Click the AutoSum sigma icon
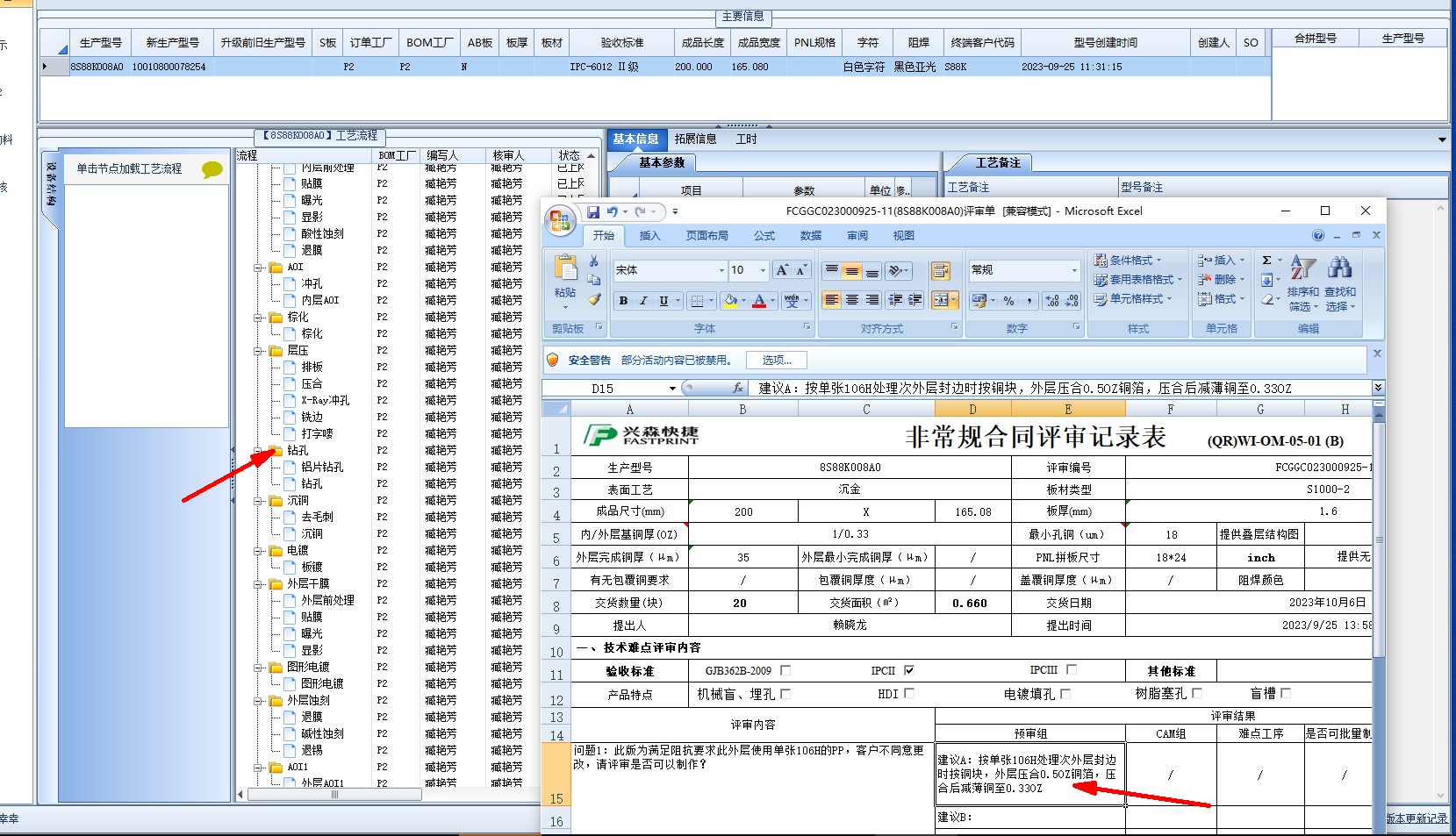Viewport: 1456px width, 836px height. pos(1266,260)
